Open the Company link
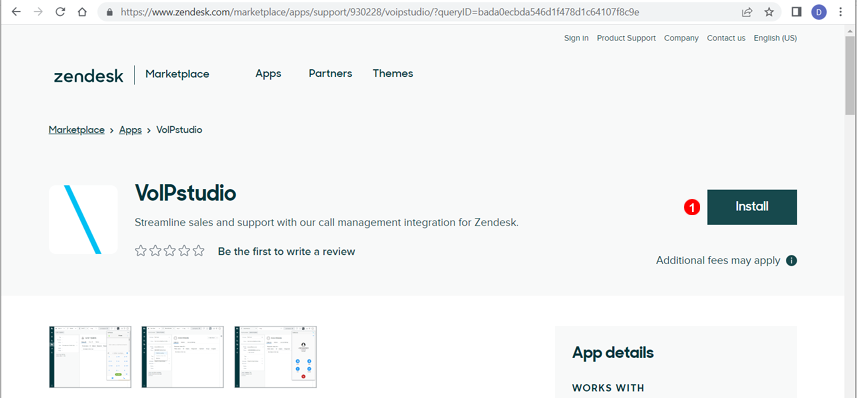This screenshot has width=857, height=398. (x=681, y=38)
